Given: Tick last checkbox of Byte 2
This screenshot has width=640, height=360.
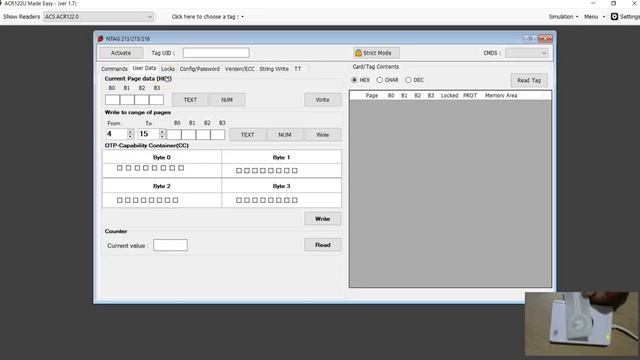Looking at the screenshot, I should pos(176,200).
